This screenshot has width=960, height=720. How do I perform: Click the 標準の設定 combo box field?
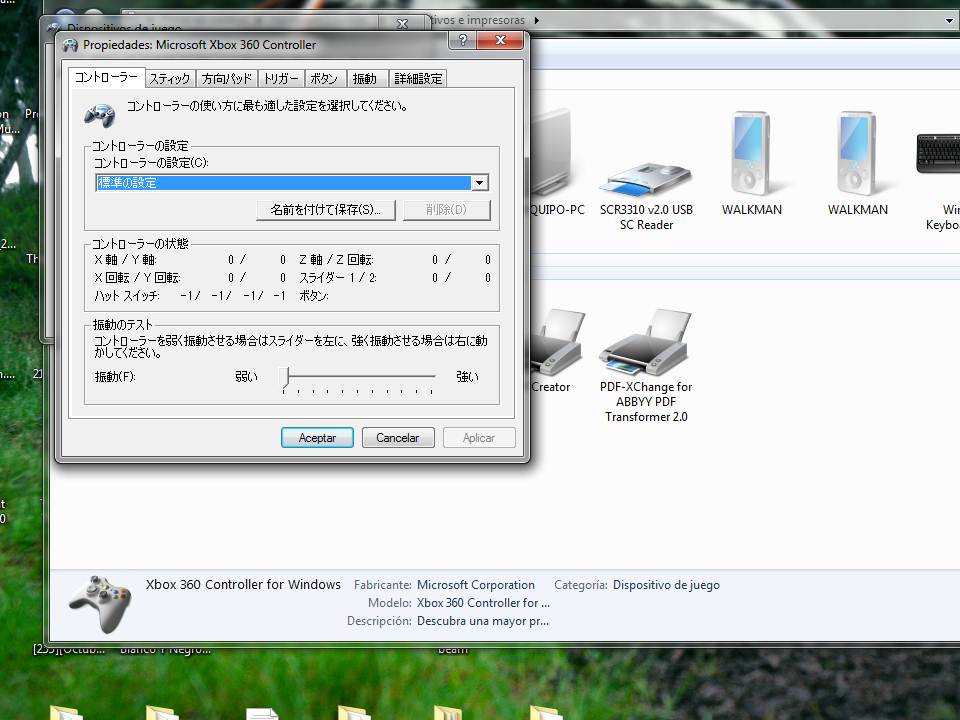point(292,182)
